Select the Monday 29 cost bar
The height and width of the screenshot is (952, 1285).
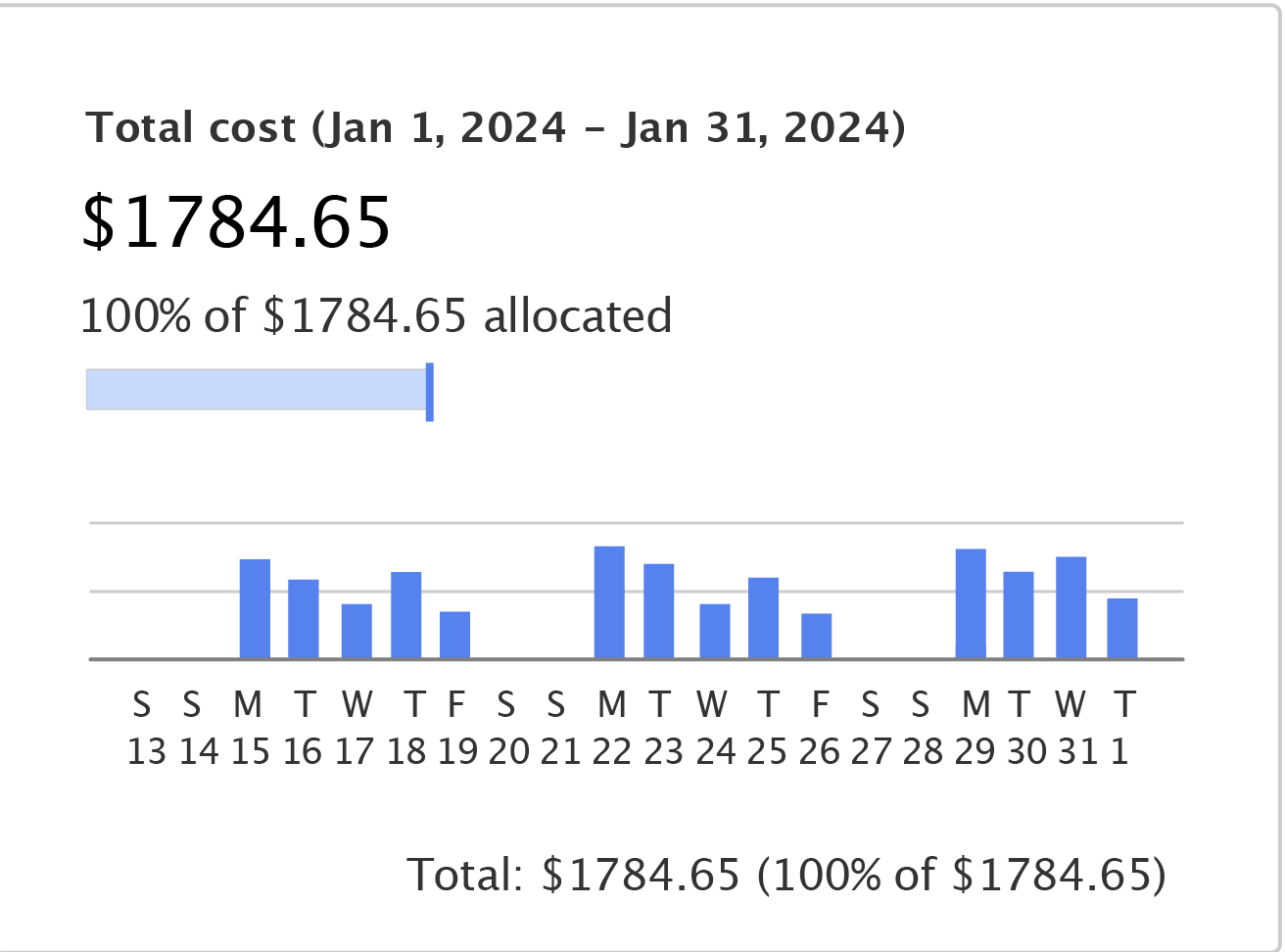click(971, 604)
